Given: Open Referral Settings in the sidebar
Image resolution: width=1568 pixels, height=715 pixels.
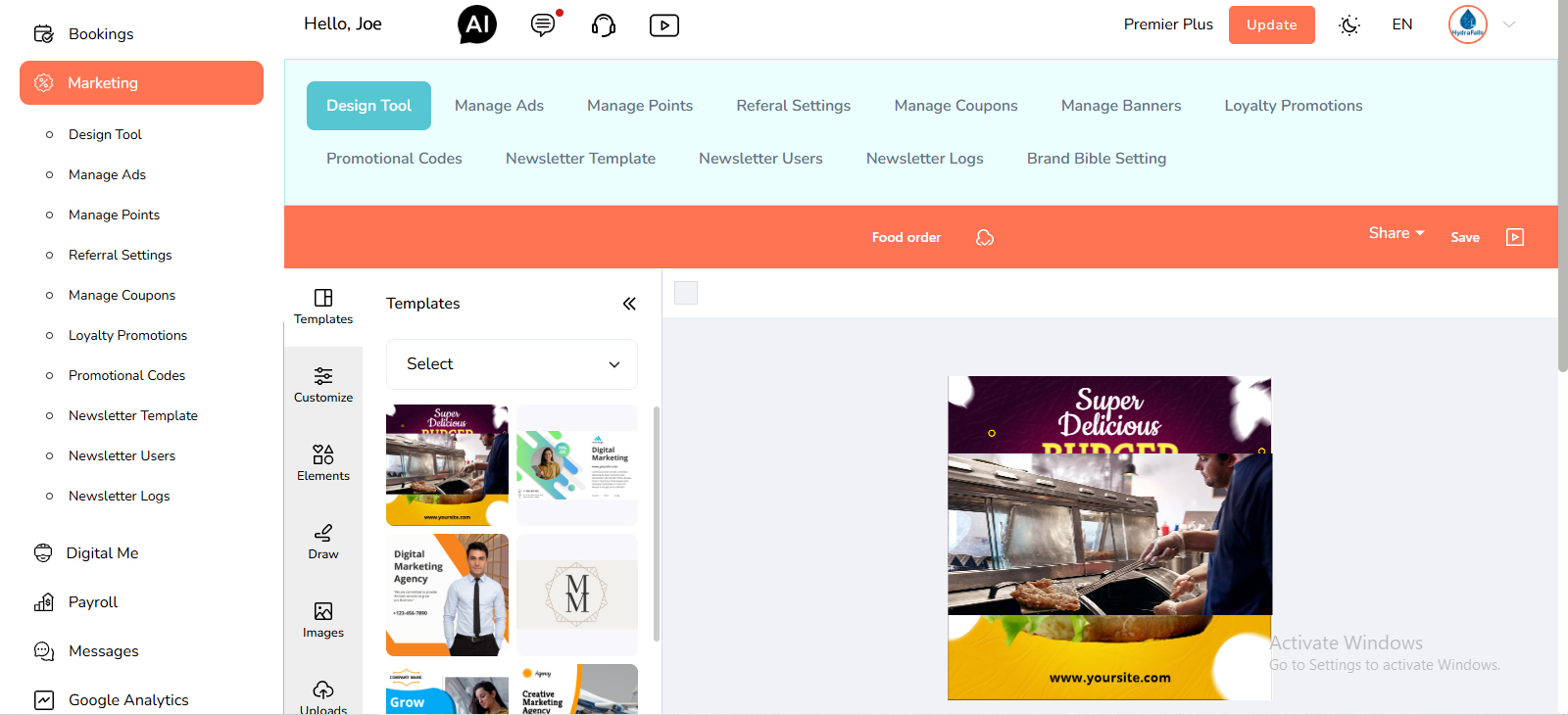Looking at the screenshot, I should click(120, 255).
